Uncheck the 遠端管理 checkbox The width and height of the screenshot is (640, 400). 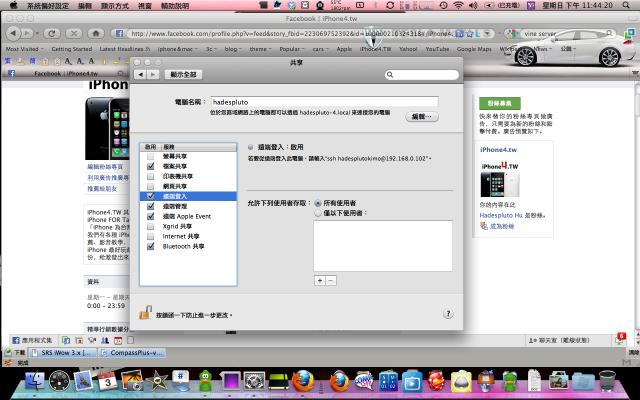(x=150, y=206)
